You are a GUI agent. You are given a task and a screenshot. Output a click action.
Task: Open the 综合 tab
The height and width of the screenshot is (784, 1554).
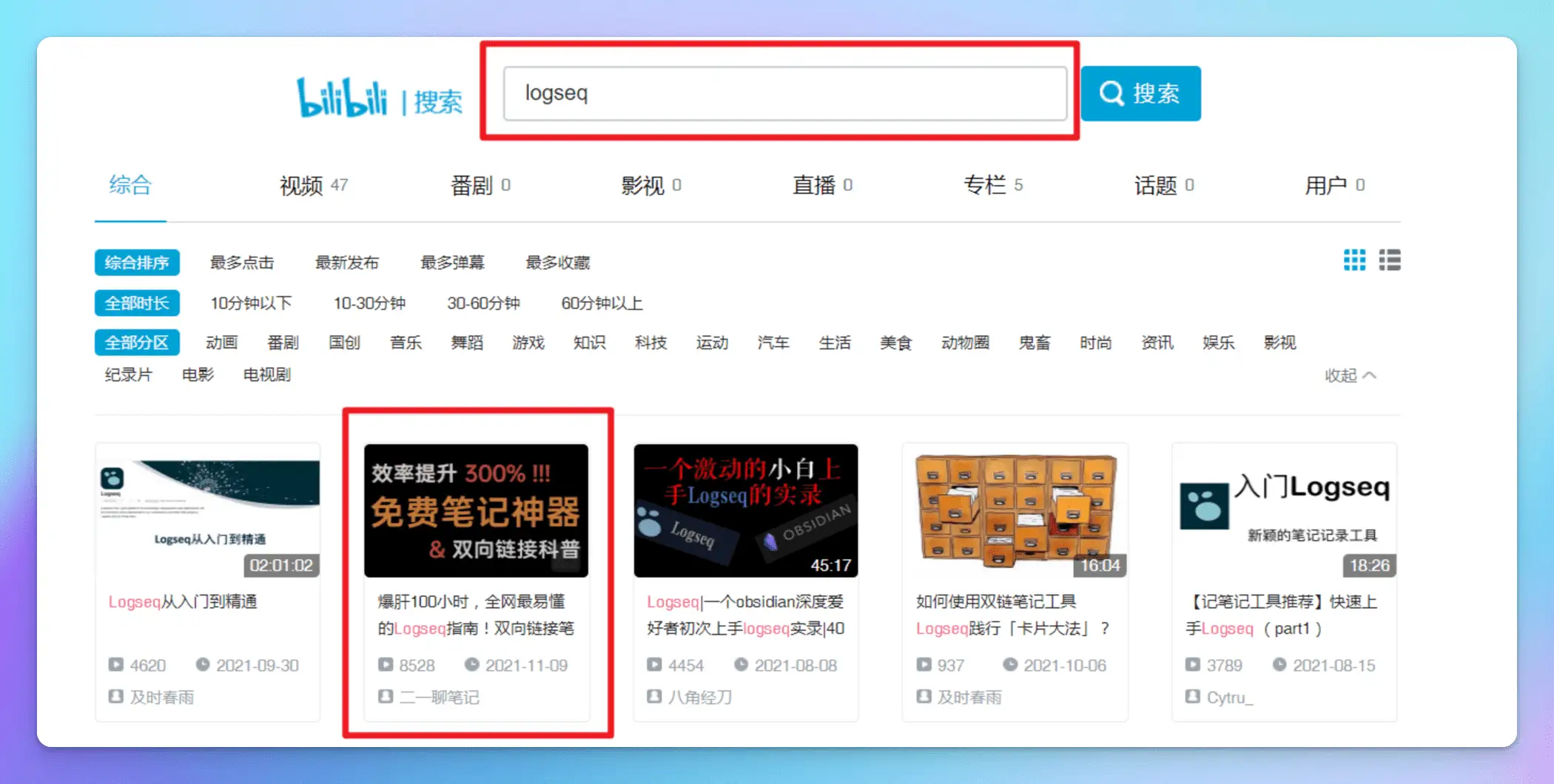[x=130, y=185]
